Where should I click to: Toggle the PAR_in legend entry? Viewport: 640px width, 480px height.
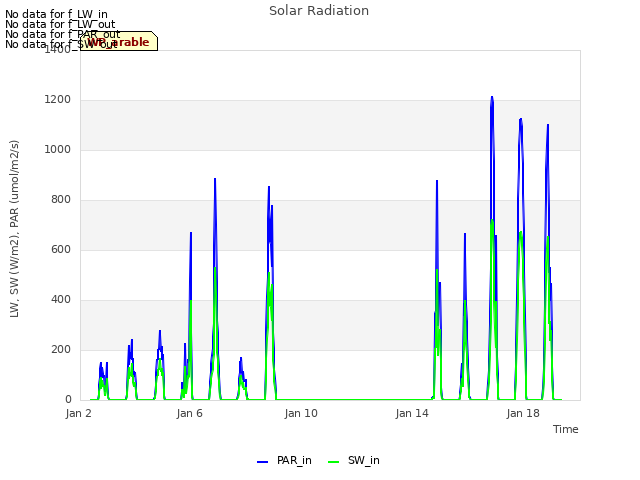[x=284, y=460]
